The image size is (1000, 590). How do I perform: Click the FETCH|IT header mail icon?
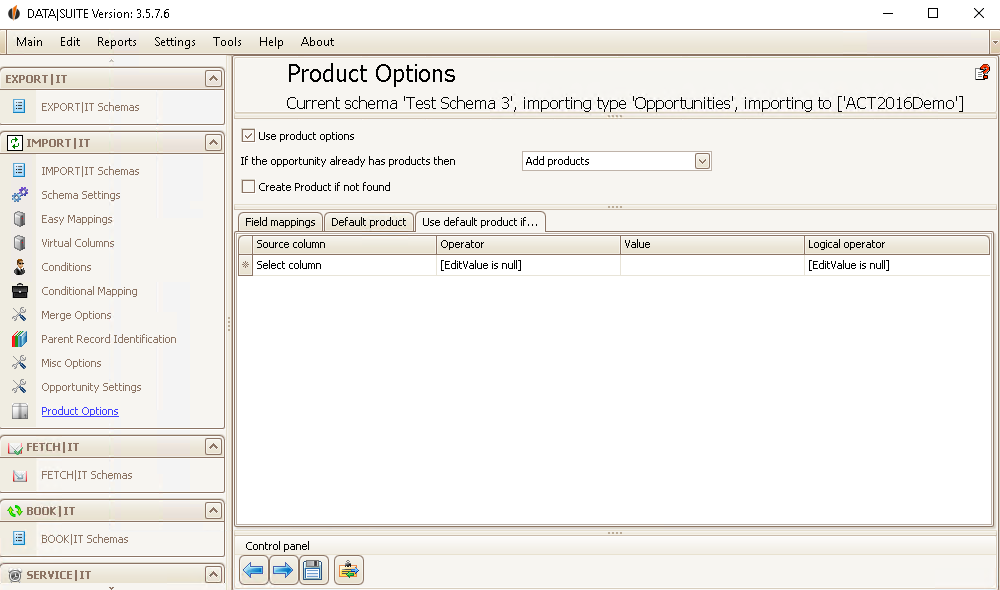[15, 448]
